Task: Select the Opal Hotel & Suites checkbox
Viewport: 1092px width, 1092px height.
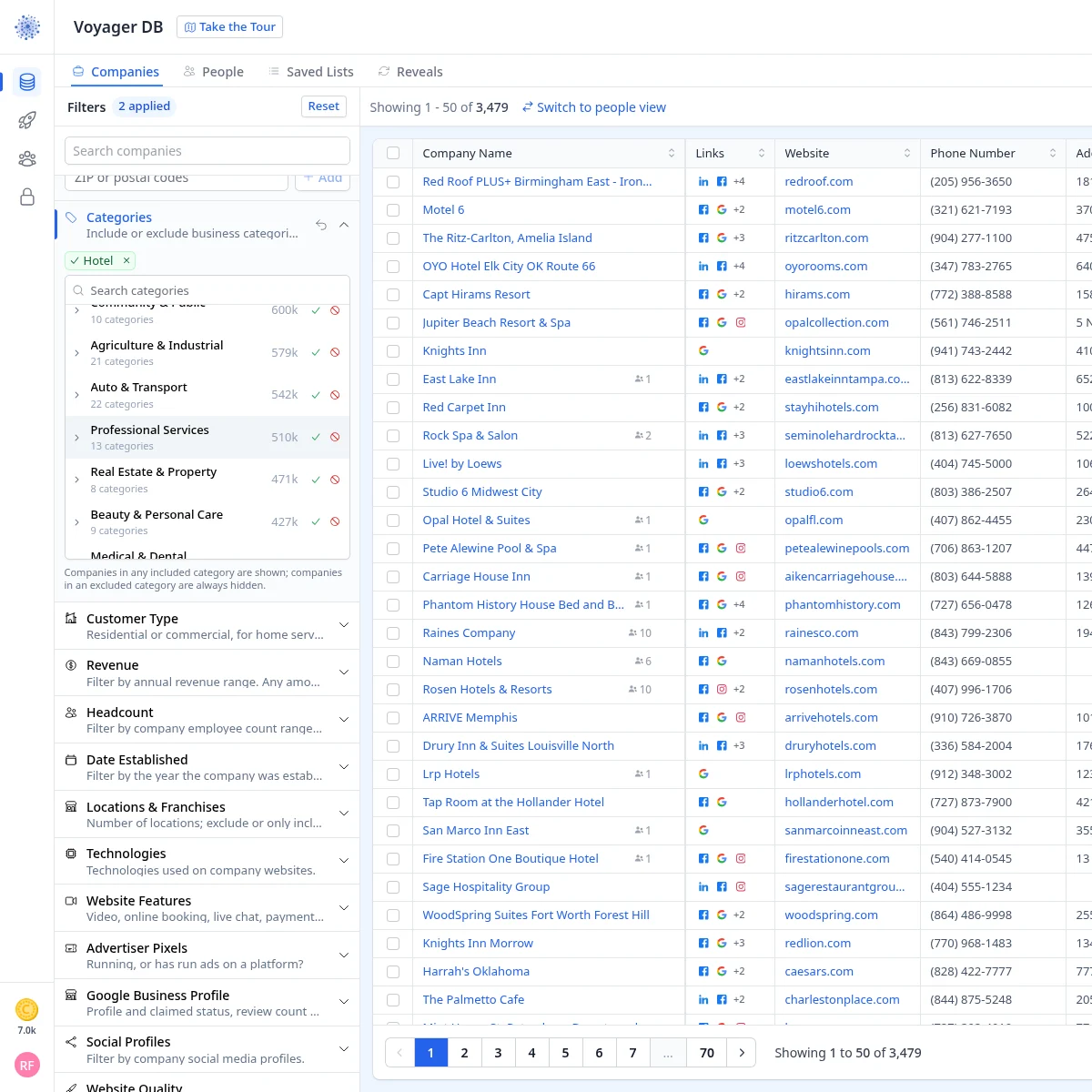Action: click(x=393, y=521)
